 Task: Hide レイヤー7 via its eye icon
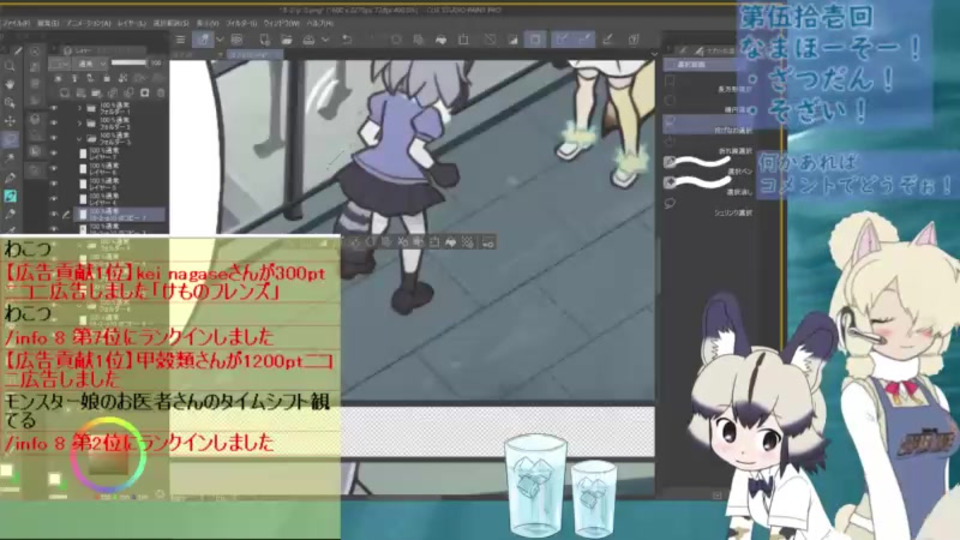pyautogui.click(x=54, y=154)
